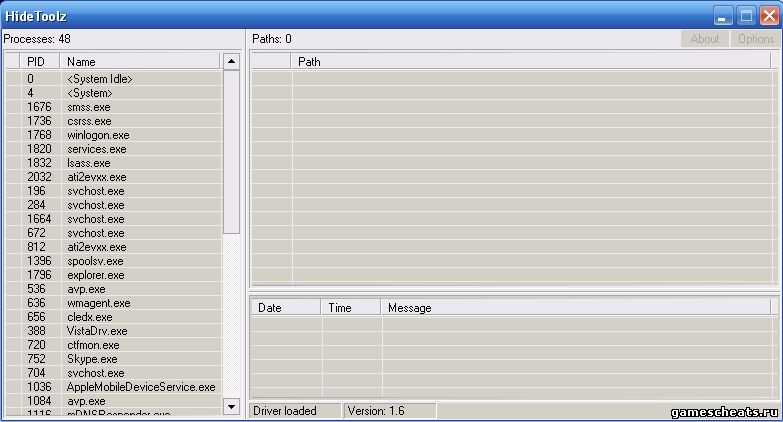This screenshot has width=783, height=422.
Task: Select the AppleMobileDeviceService.exe entry
Action: coord(140,387)
